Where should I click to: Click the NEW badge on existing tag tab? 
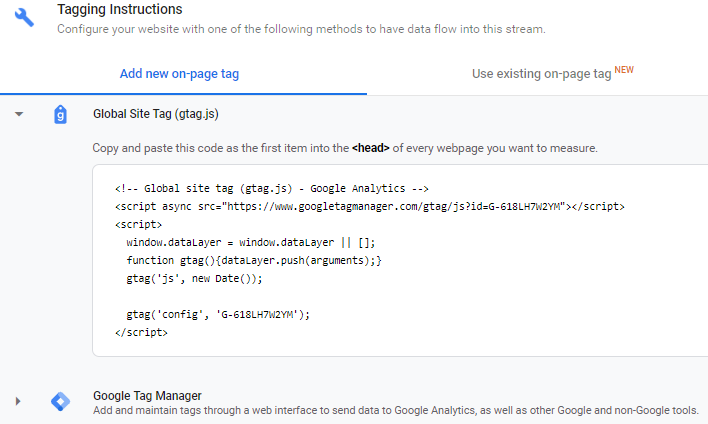pyautogui.click(x=624, y=70)
